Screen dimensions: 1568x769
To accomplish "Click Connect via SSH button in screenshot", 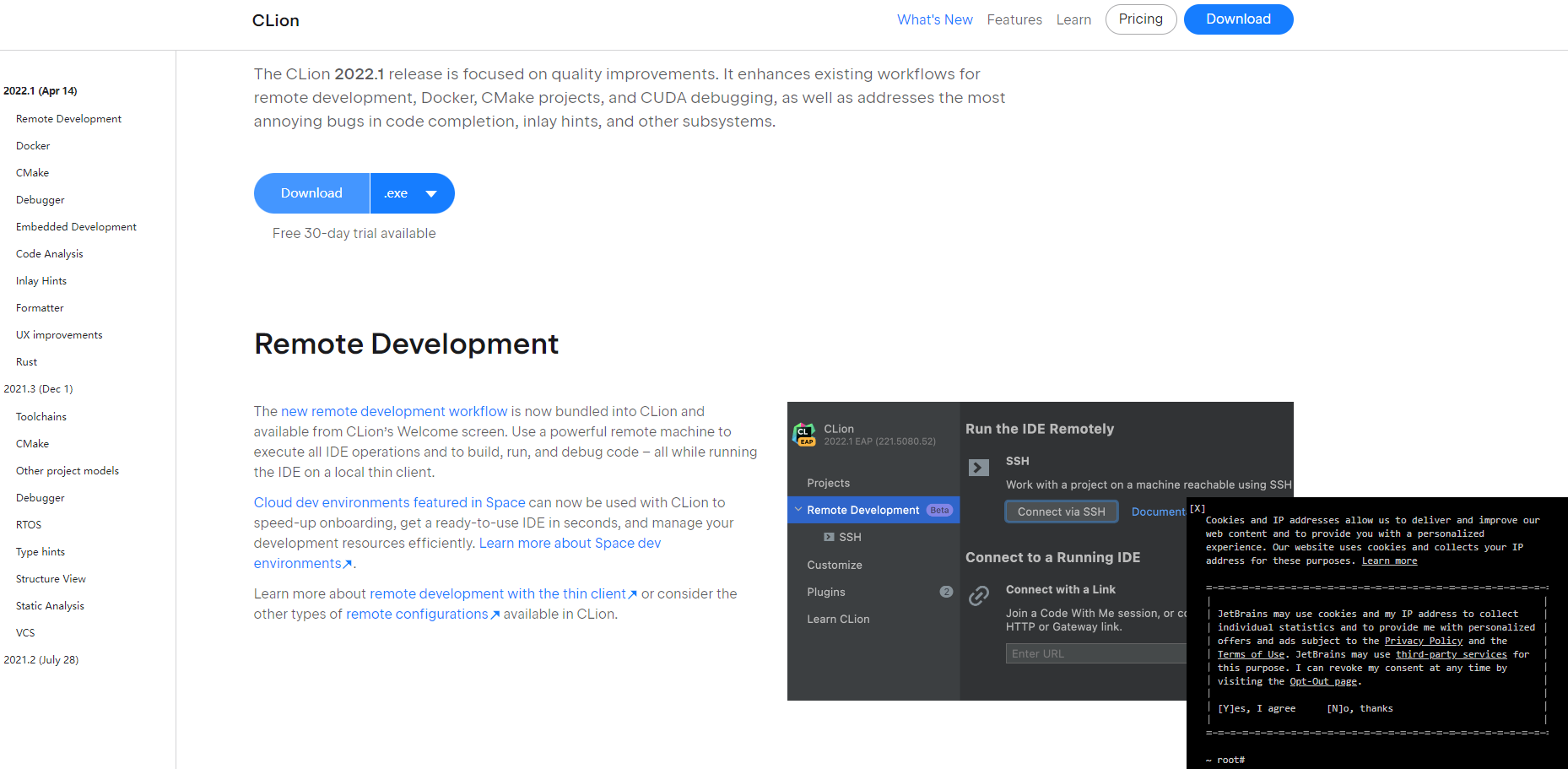I will click(1061, 512).
